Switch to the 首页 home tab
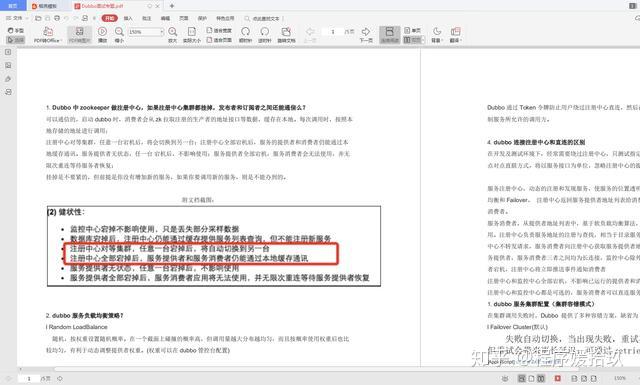This screenshot has width=640, height=385. (13, 6)
